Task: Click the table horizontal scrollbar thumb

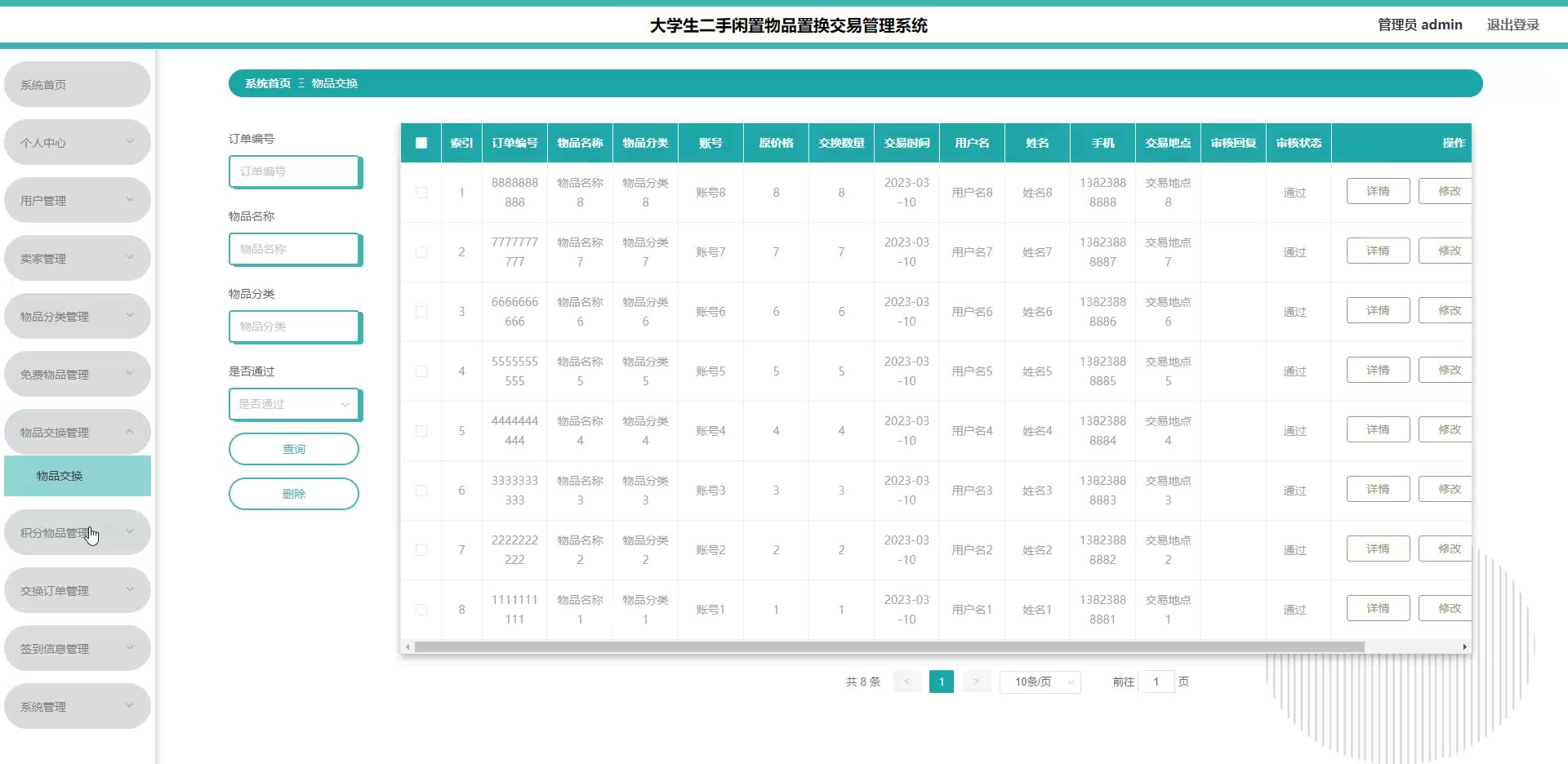Action: tap(889, 646)
